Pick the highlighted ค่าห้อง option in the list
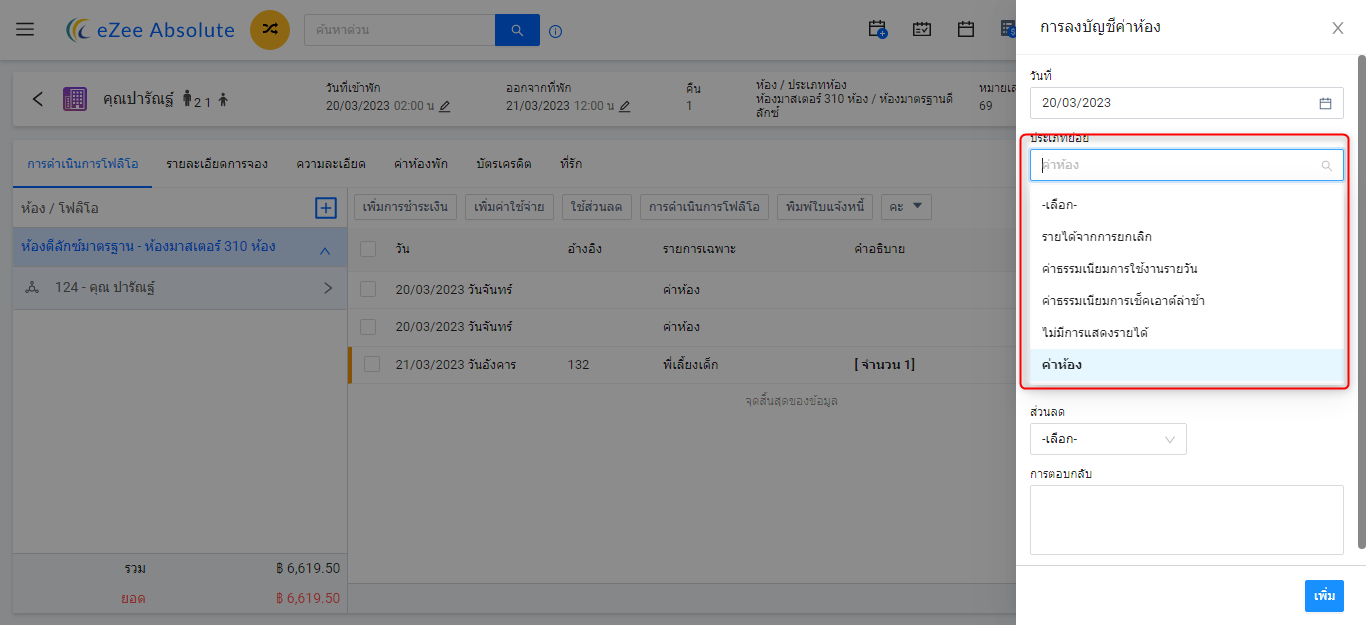Image resolution: width=1366 pixels, height=625 pixels. point(1187,365)
